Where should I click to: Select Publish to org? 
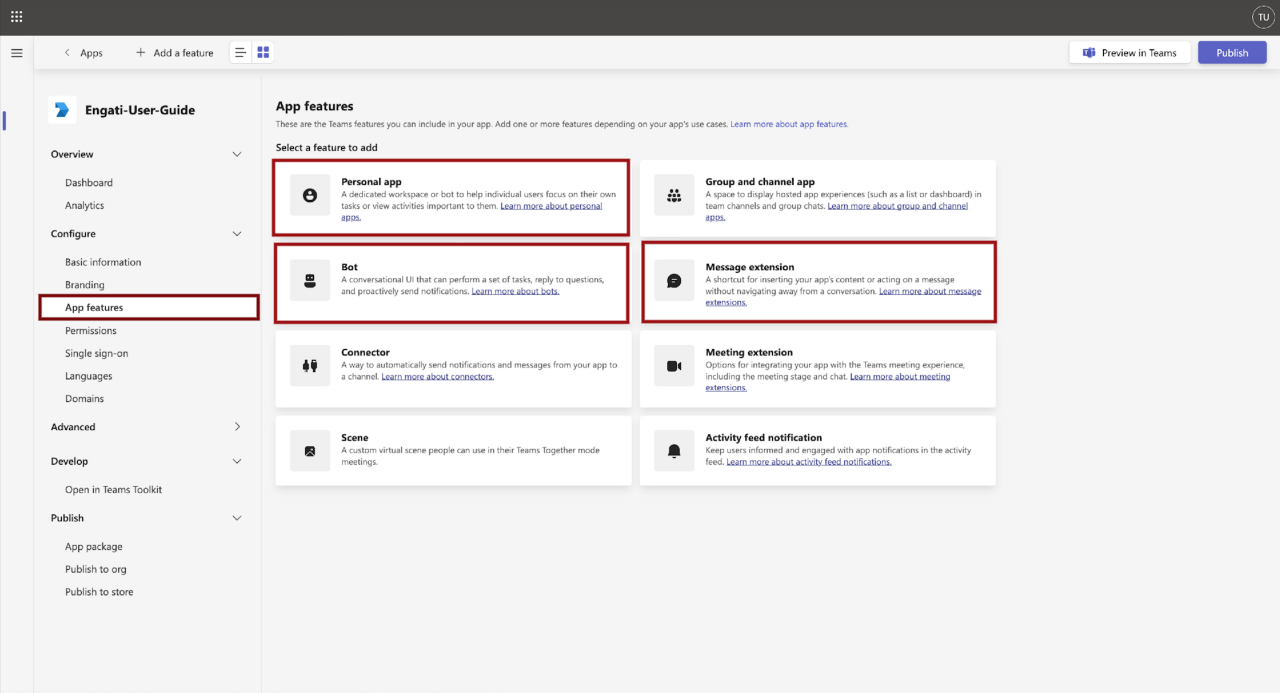[x=96, y=569]
